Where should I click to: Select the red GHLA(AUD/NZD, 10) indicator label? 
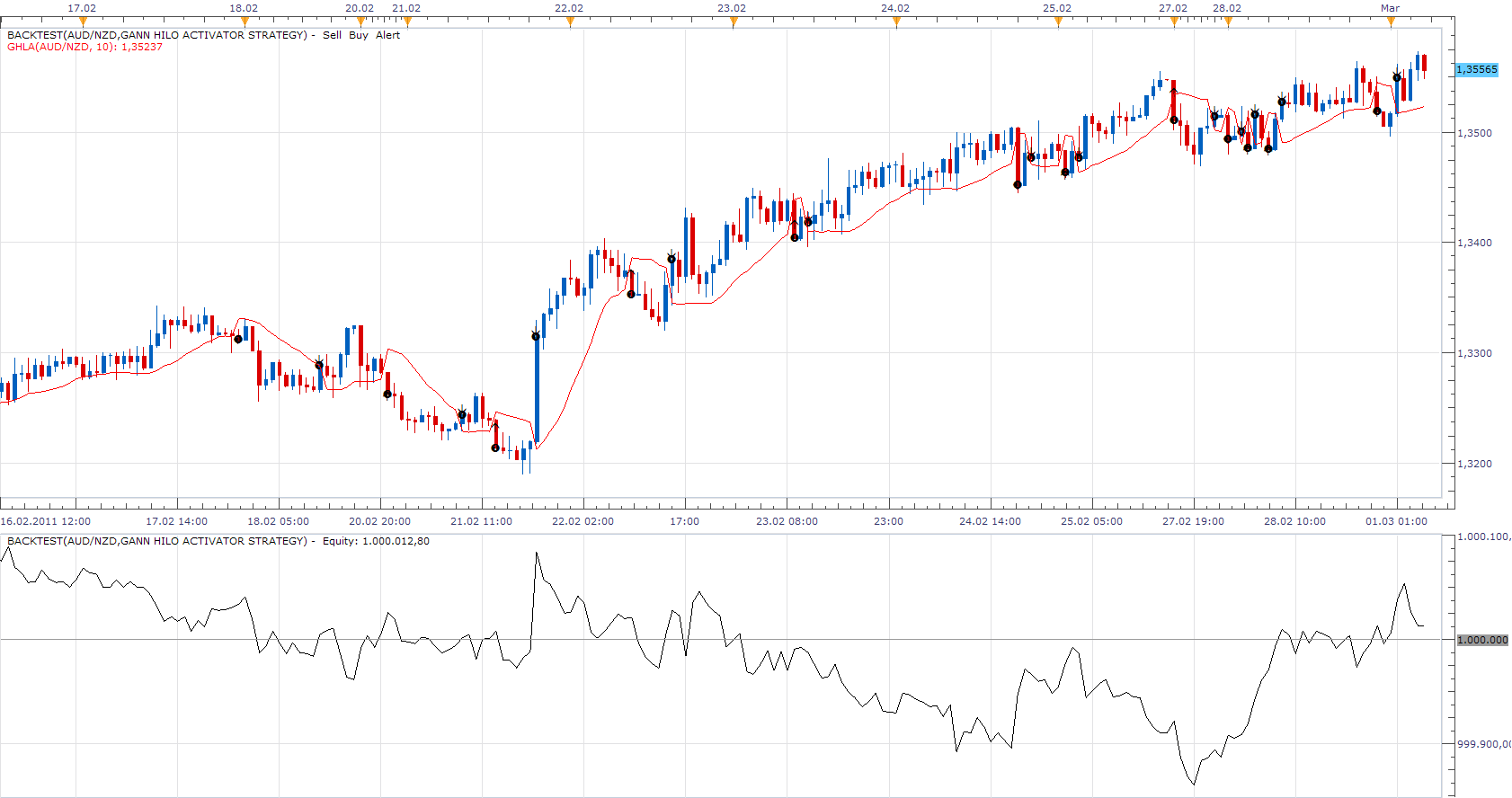tap(85, 47)
